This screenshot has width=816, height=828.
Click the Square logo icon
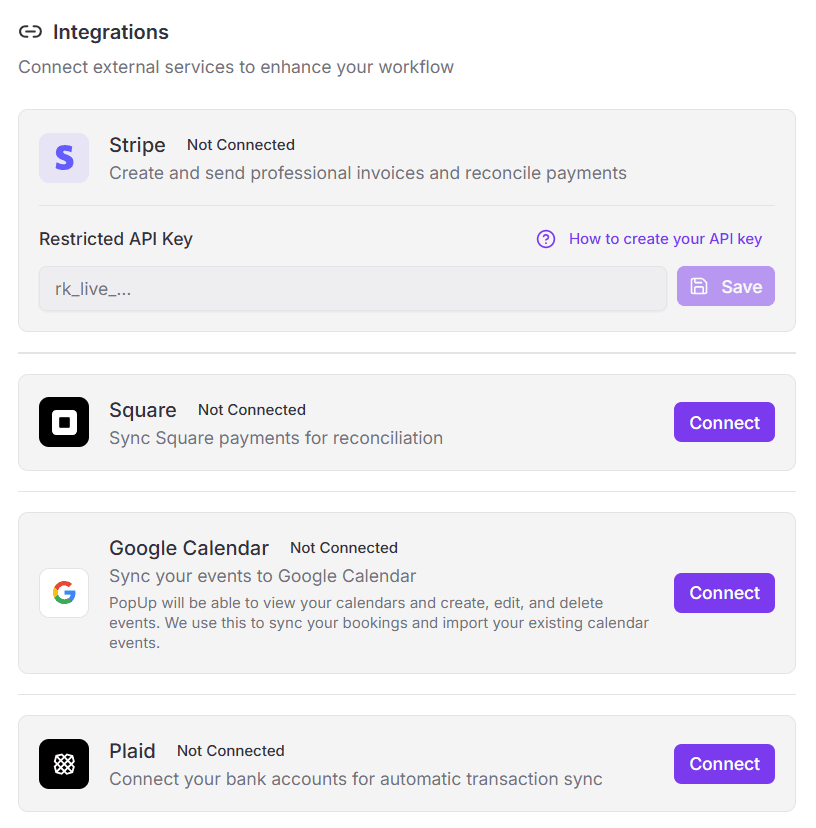63,421
